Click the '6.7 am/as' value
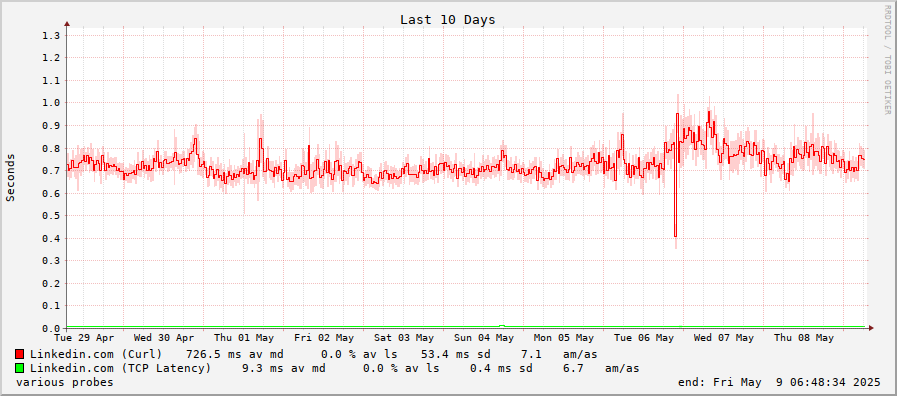This screenshot has width=897, height=396. [x=601, y=368]
